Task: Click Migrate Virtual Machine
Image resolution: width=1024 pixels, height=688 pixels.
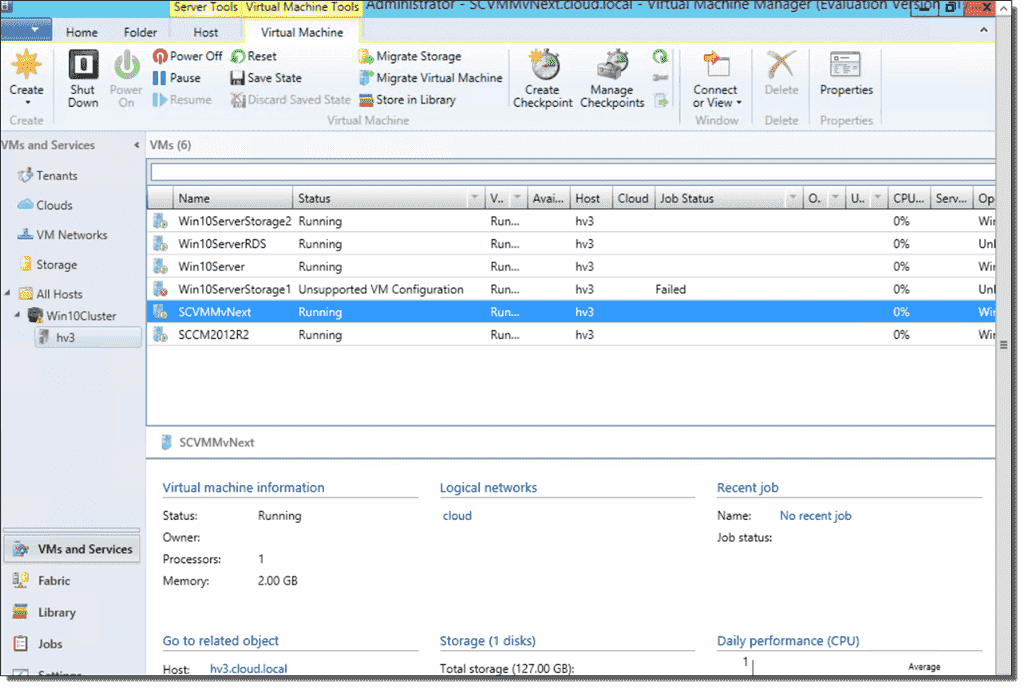Action: tap(431, 78)
